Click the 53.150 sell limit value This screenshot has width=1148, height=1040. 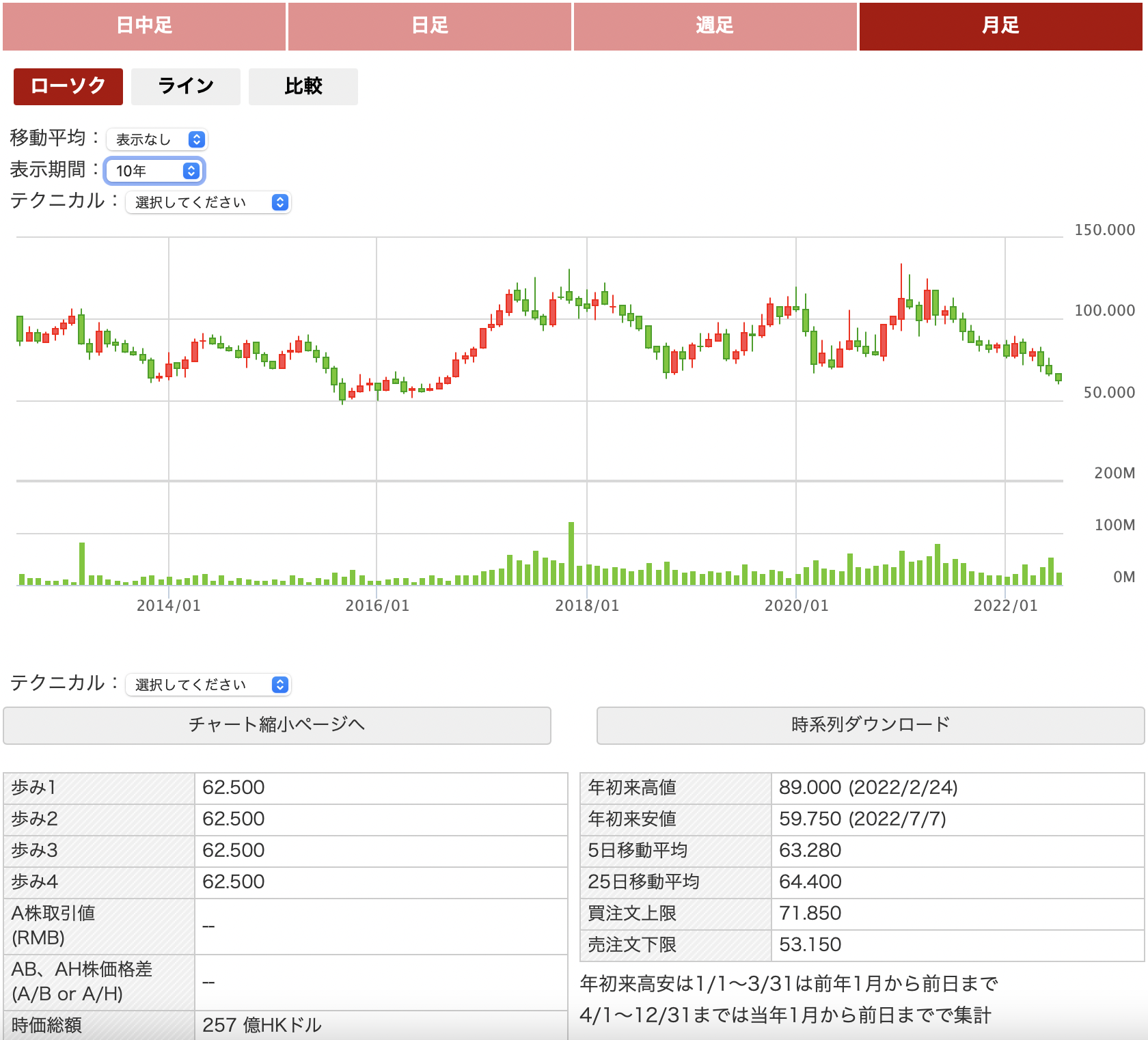810,945
